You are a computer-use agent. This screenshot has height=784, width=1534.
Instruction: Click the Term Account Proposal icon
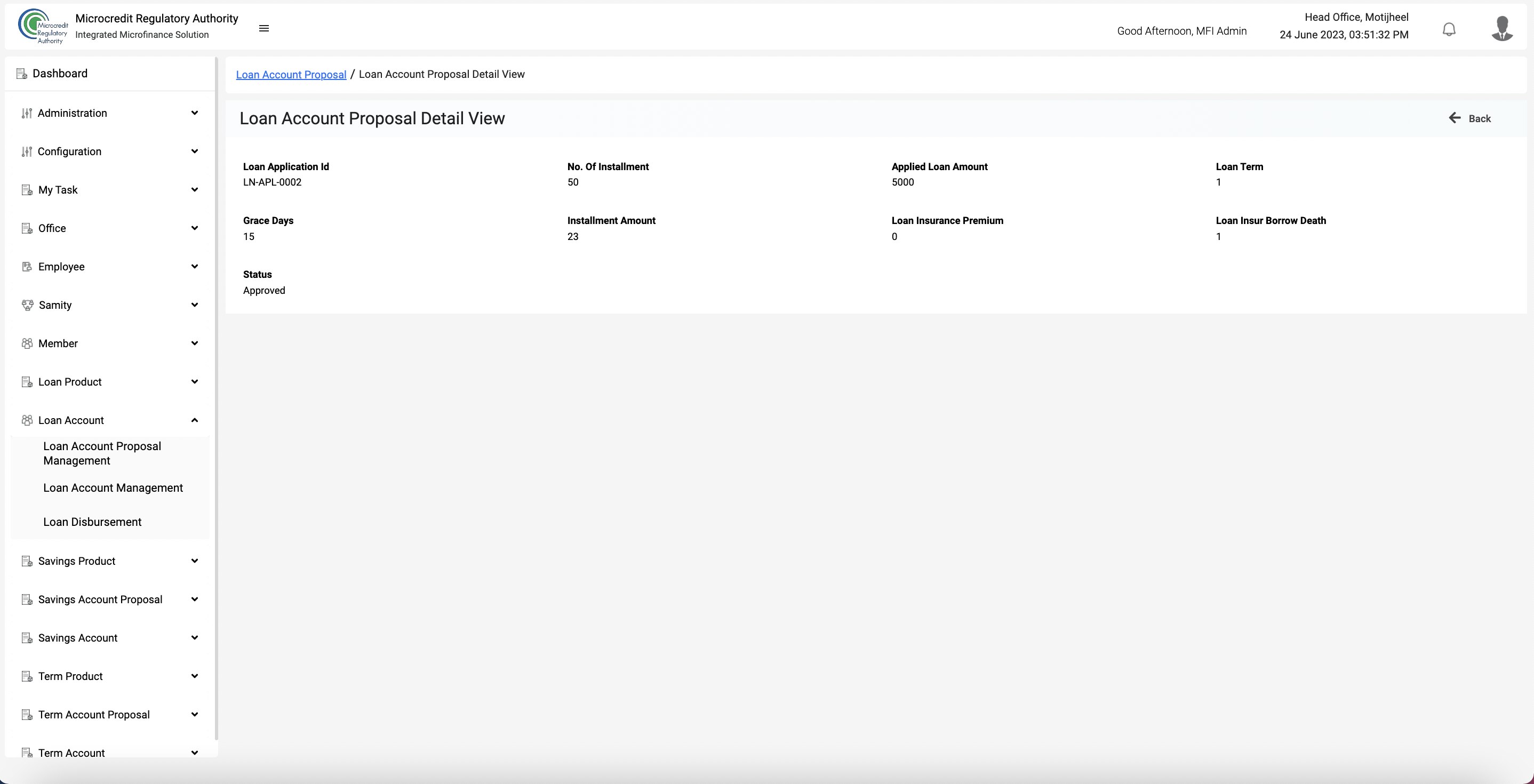pyautogui.click(x=27, y=715)
